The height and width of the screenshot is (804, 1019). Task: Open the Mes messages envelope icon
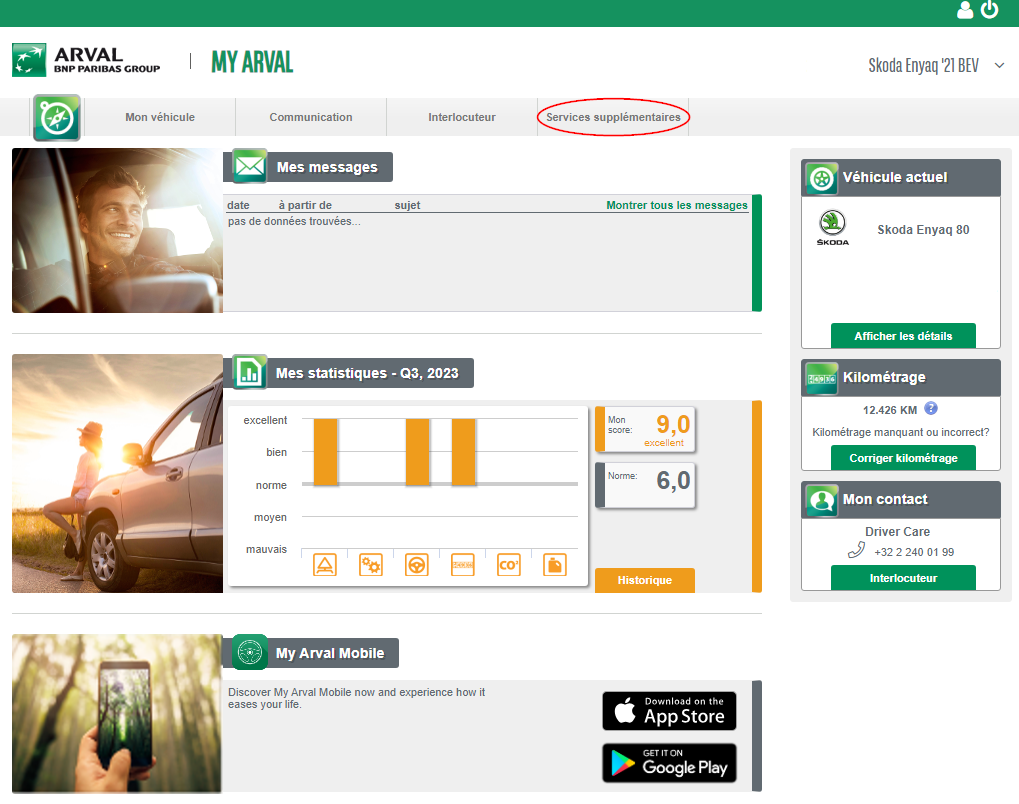(x=248, y=166)
